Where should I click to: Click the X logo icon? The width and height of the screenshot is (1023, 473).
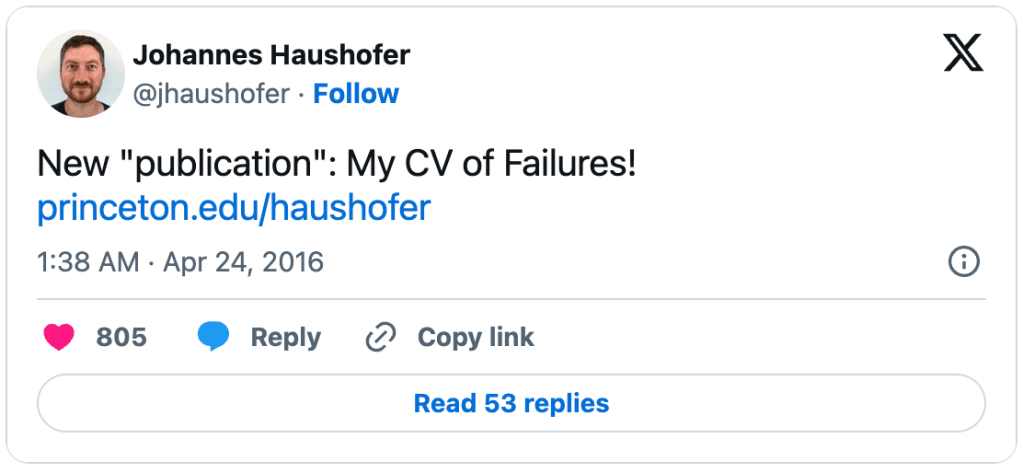pyautogui.click(x=963, y=52)
